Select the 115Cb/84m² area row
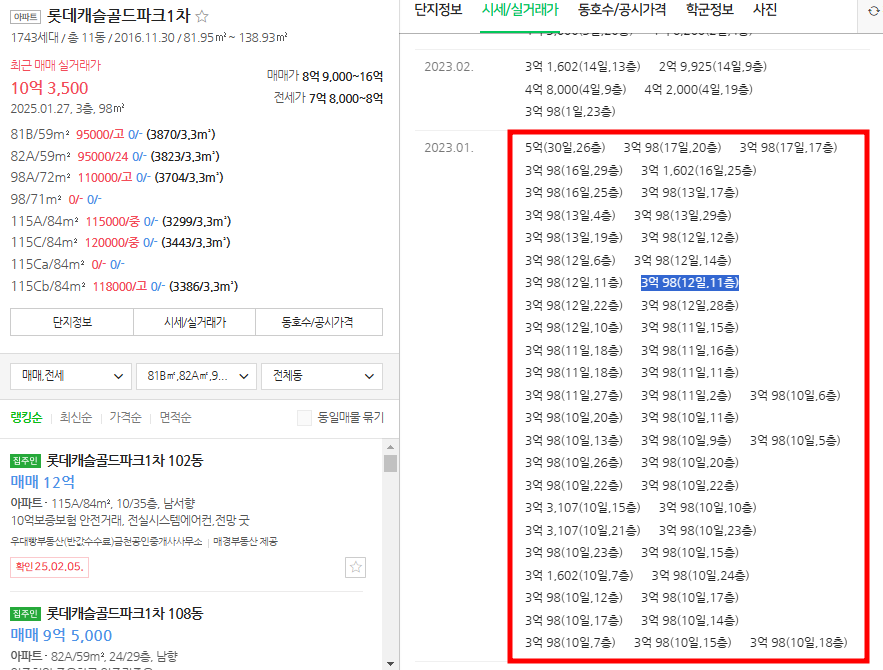 [x=124, y=286]
